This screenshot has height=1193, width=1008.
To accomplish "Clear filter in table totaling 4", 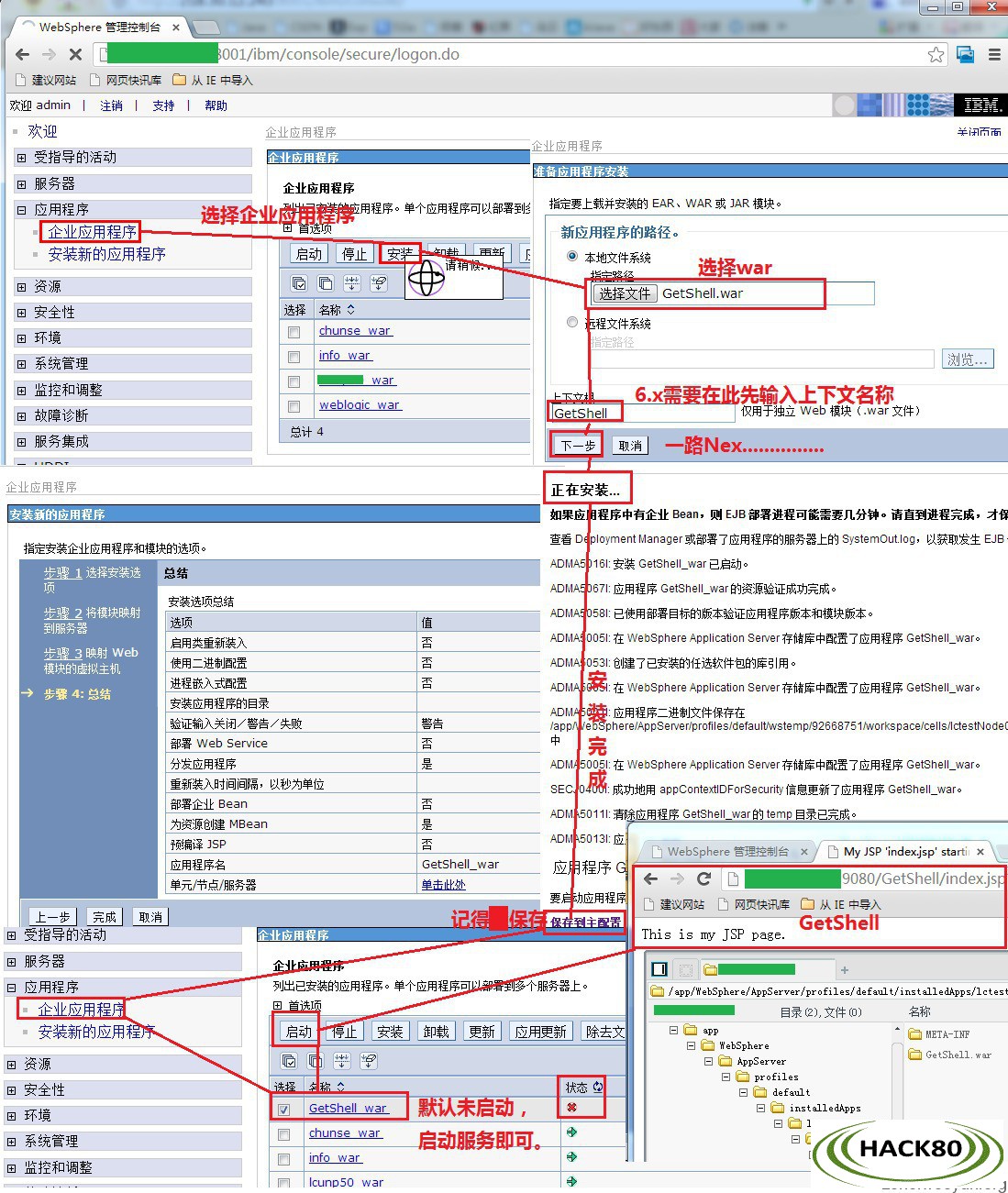I will point(379,283).
